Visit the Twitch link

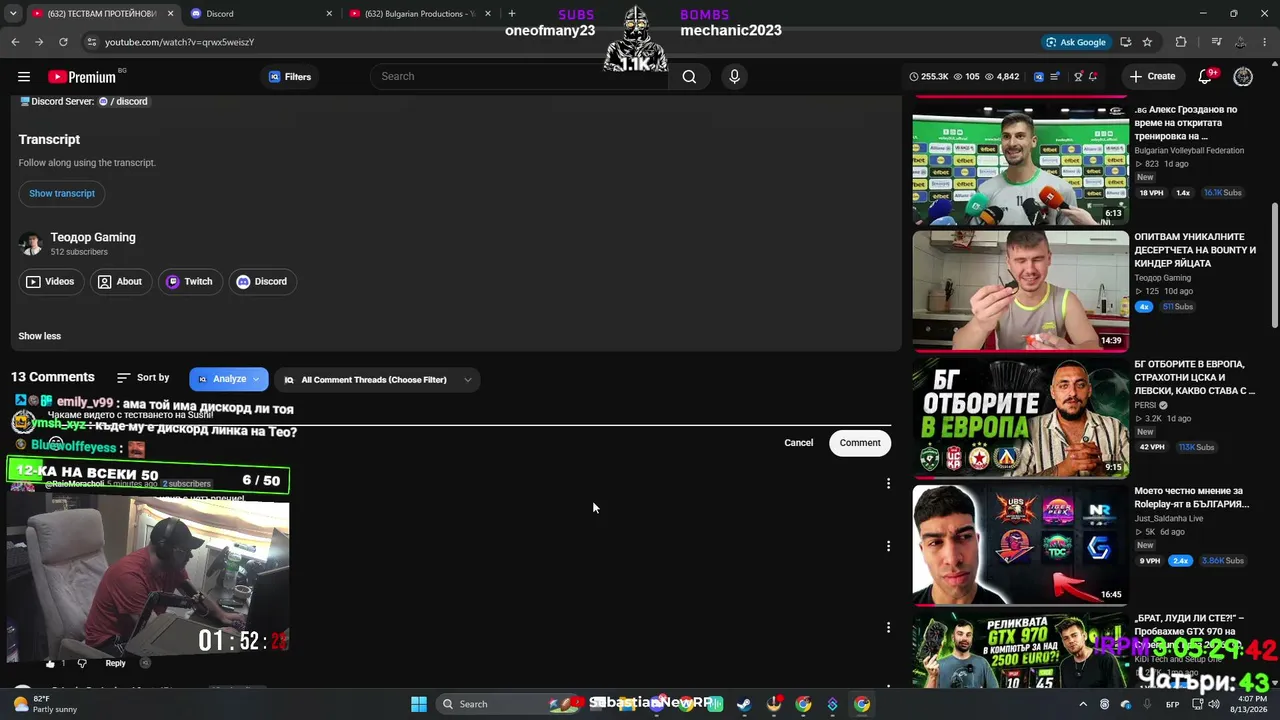click(x=189, y=282)
